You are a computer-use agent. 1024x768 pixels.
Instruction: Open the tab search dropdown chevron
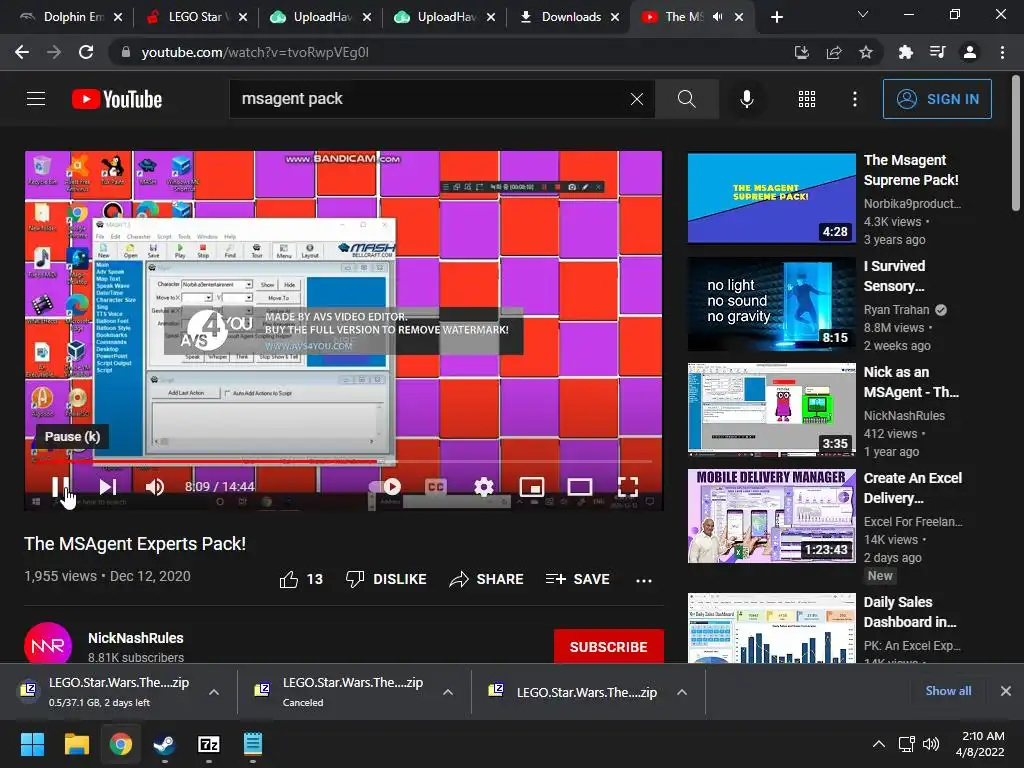pyautogui.click(x=863, y=14)
